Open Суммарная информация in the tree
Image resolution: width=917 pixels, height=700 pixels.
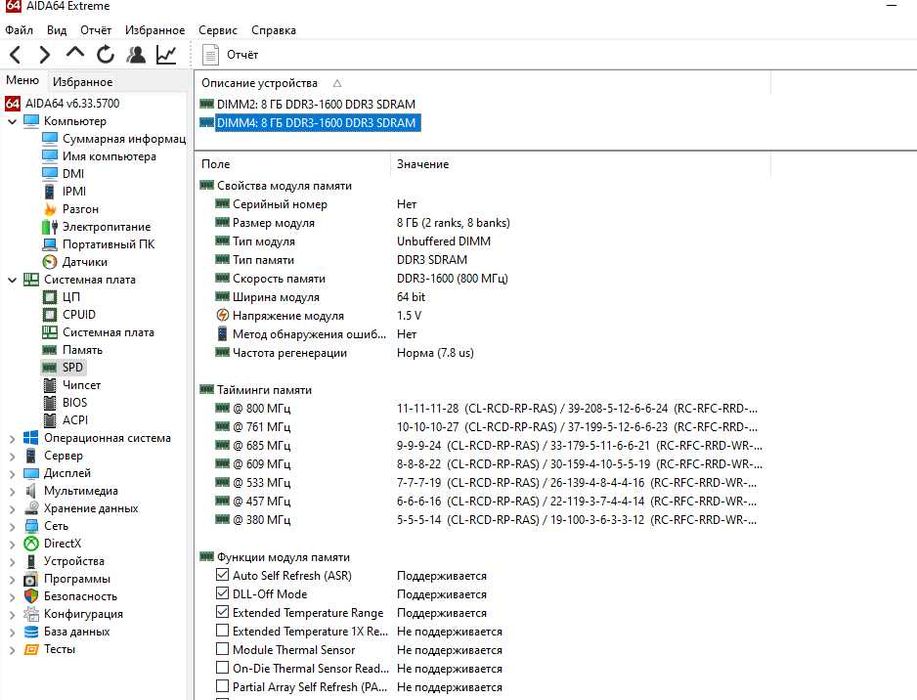[x=114, y=139]
